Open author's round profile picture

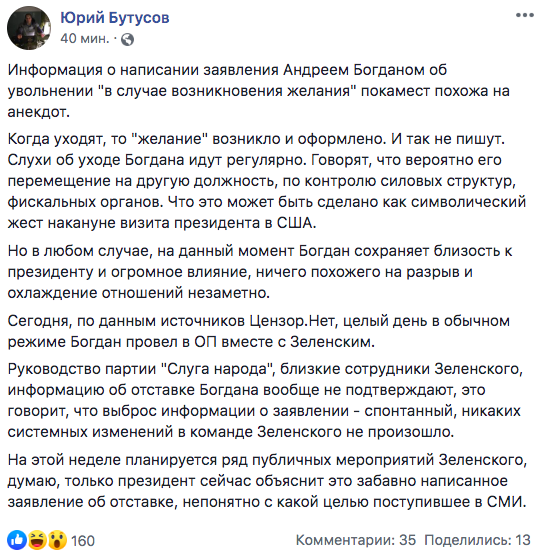[29, 28]
